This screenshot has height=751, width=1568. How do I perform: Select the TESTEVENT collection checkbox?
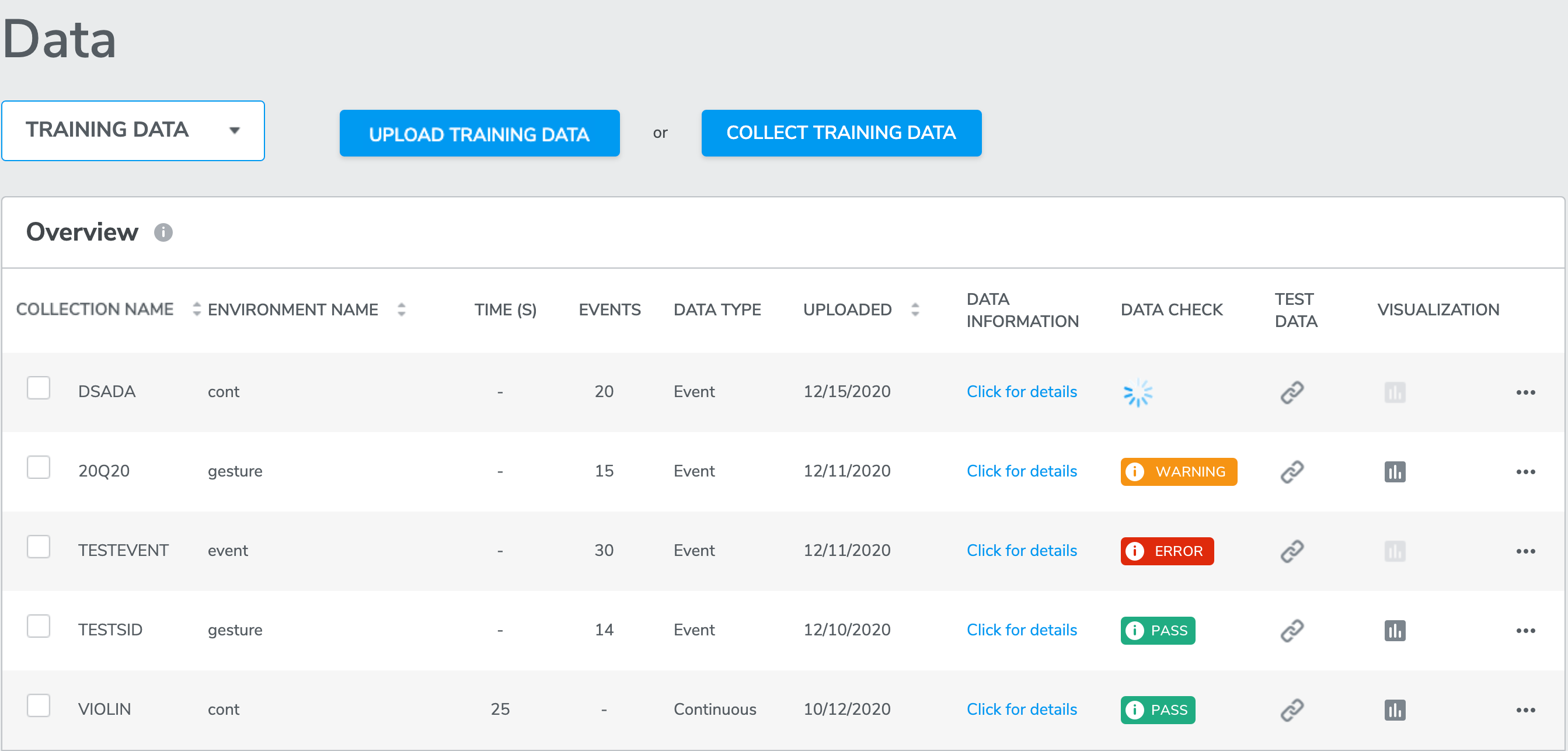[x=39, y=547]
